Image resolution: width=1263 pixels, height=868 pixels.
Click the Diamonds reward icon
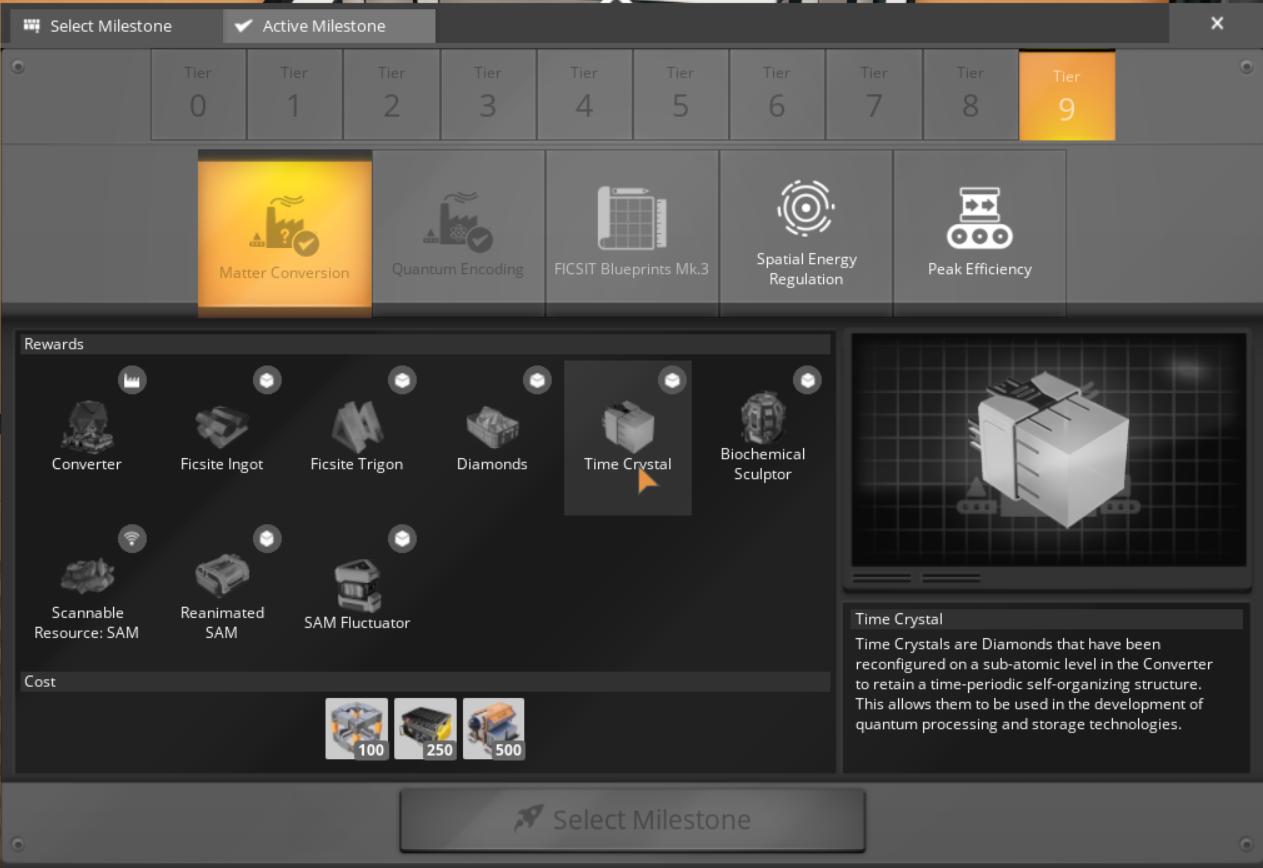(x=492, y=425)
